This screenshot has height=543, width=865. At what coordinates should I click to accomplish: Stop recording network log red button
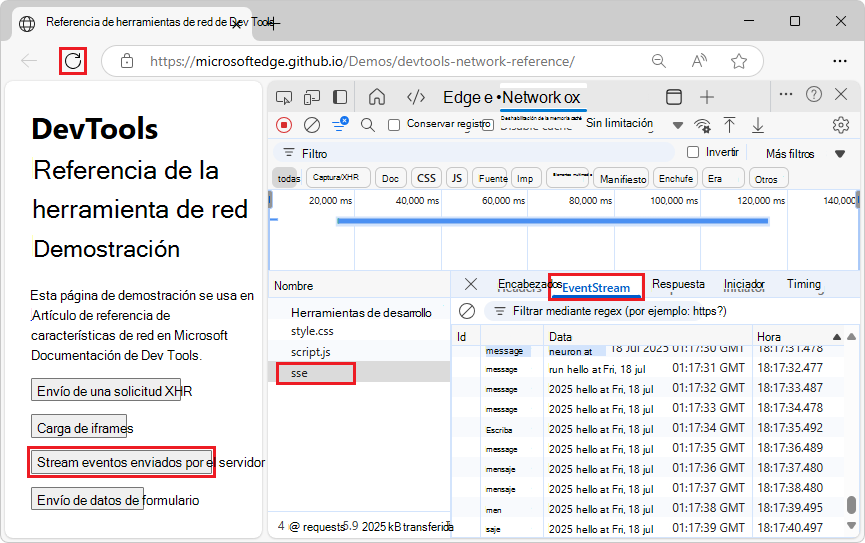pos(284,125)
